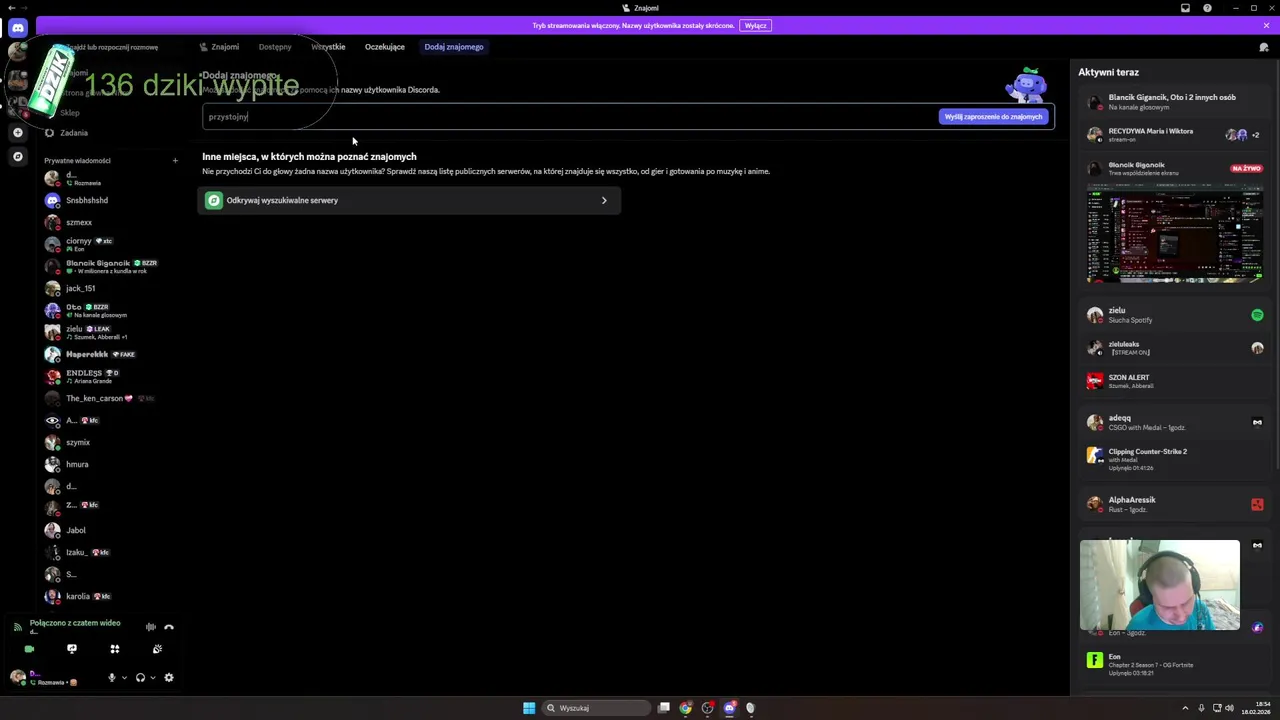Switch to the Oczekujące tab
The width and height of the screenshot is (1280, 720).
385,47
